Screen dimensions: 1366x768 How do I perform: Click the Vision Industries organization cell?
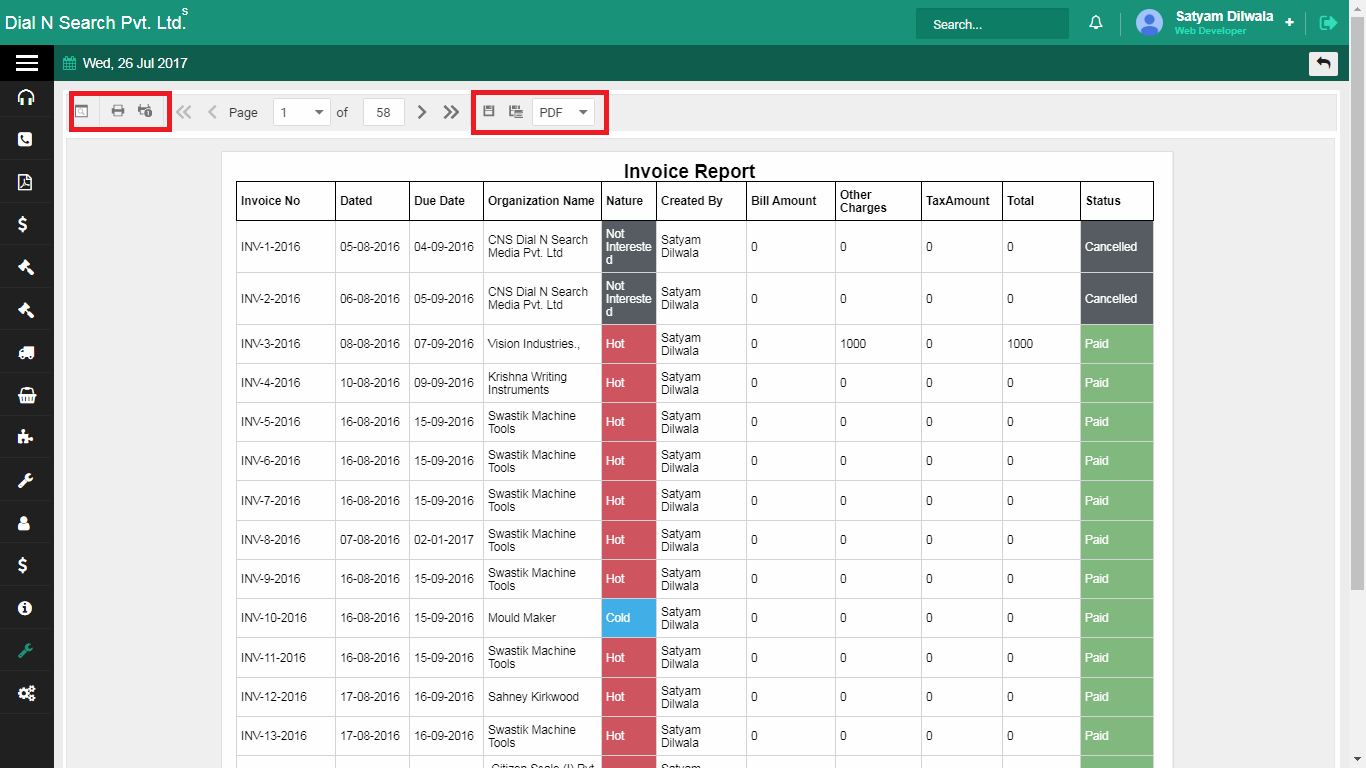[x=542, y=344]
